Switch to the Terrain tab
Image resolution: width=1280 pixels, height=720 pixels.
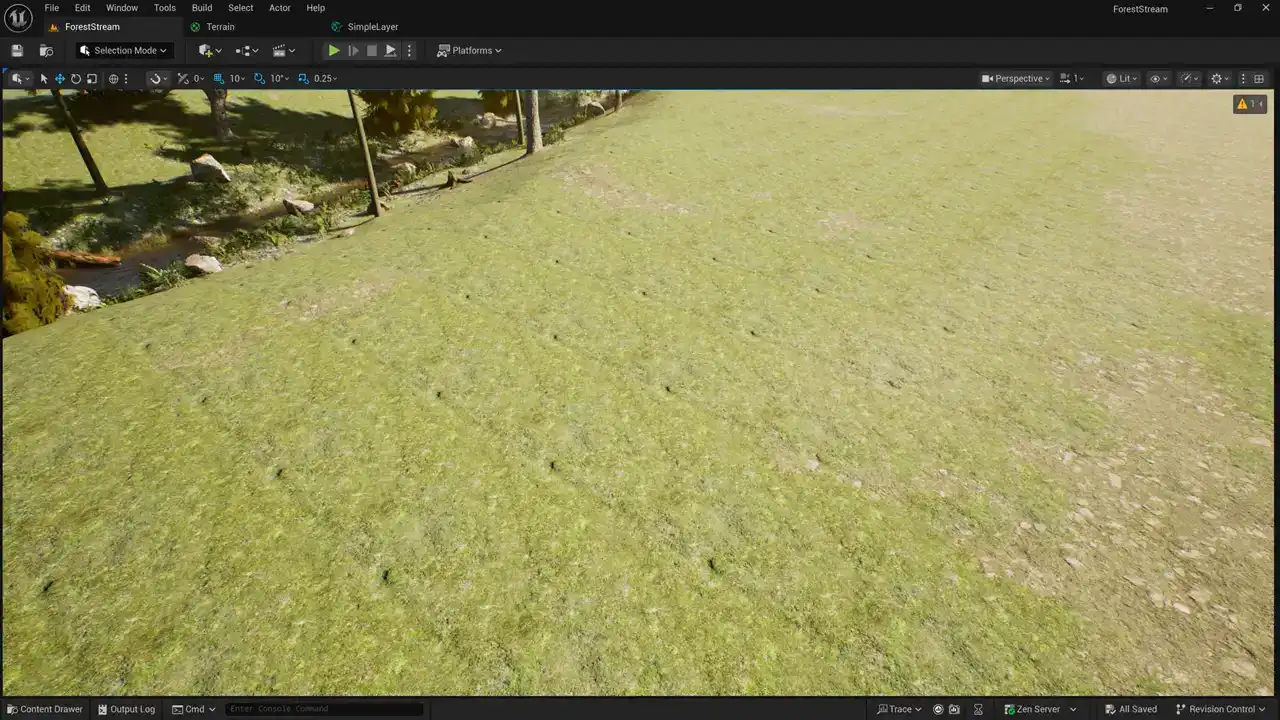pyautogui.click(x=220, y=27)
